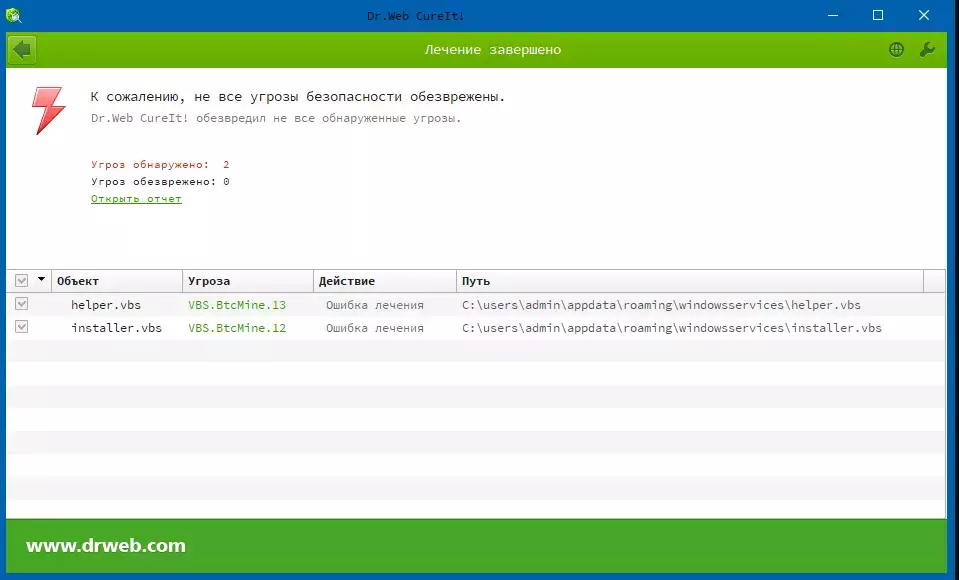Maximize the Dr.Web CureIt! window
959x580 pixels.
tap(878, 15)
